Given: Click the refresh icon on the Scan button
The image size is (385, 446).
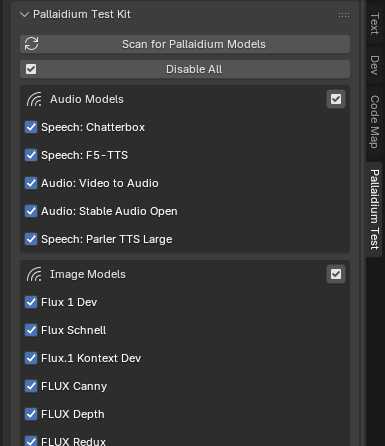Looking at the screenshot, I should (x=32, y=44).
